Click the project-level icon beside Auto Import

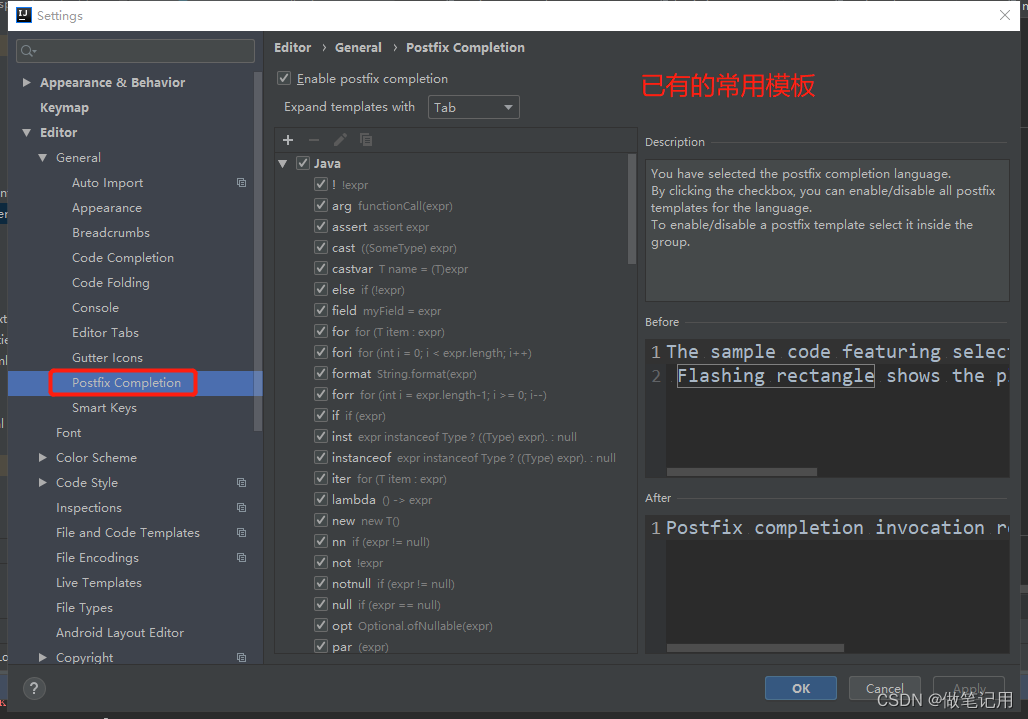[241, 183]
